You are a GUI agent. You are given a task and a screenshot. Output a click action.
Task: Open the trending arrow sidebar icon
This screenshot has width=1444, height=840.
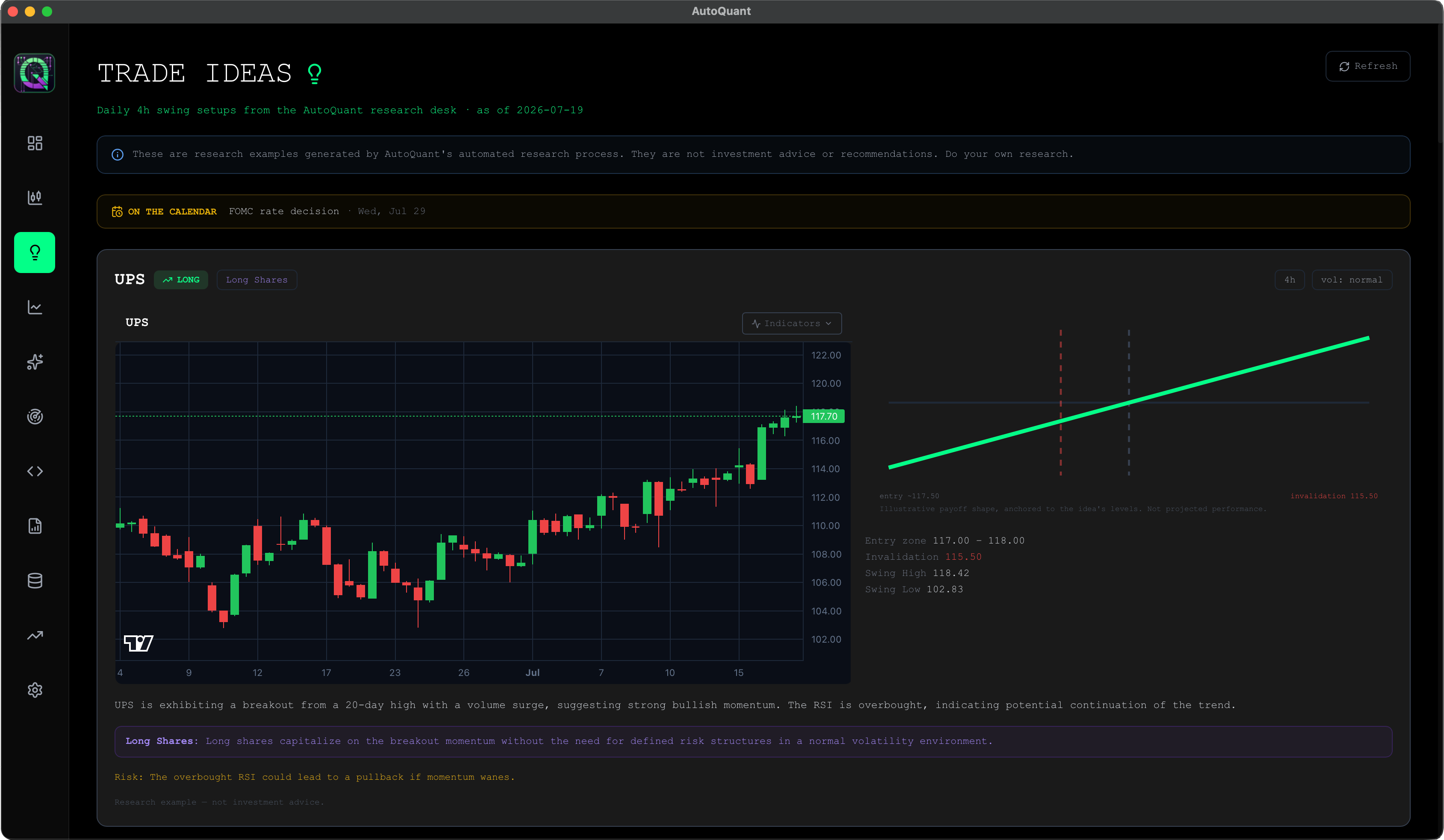click(x=35, y=635)
